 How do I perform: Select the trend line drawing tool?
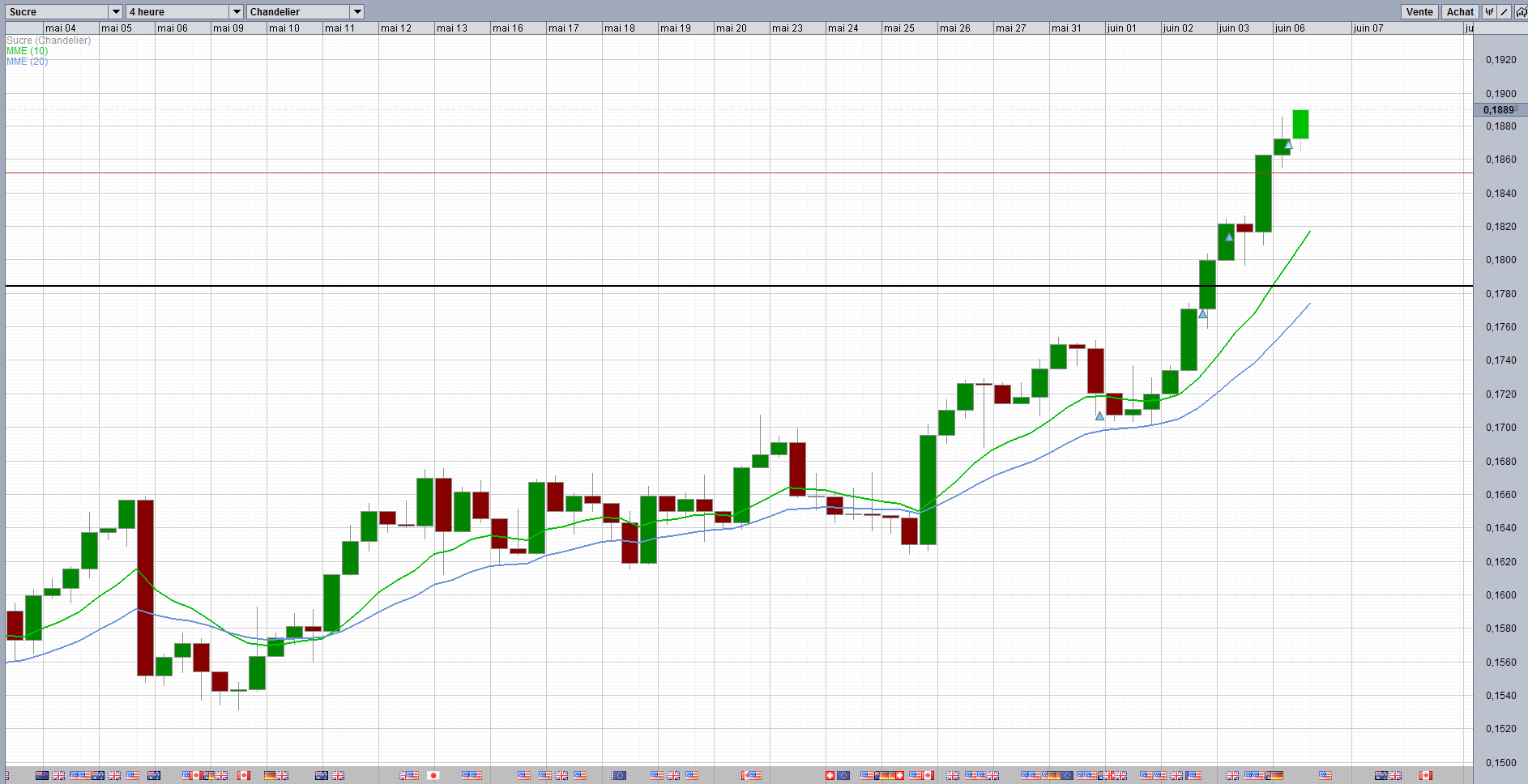coord(1504,11)
